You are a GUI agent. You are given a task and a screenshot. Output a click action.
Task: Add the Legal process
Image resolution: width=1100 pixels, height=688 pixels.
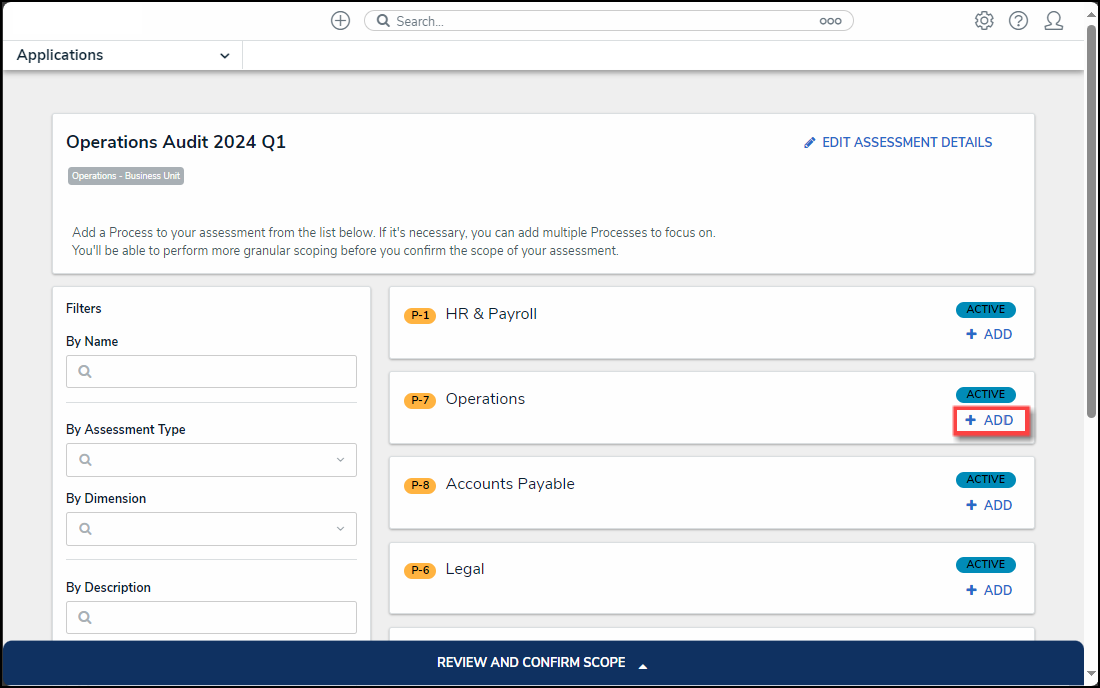[x=989, y=591]
